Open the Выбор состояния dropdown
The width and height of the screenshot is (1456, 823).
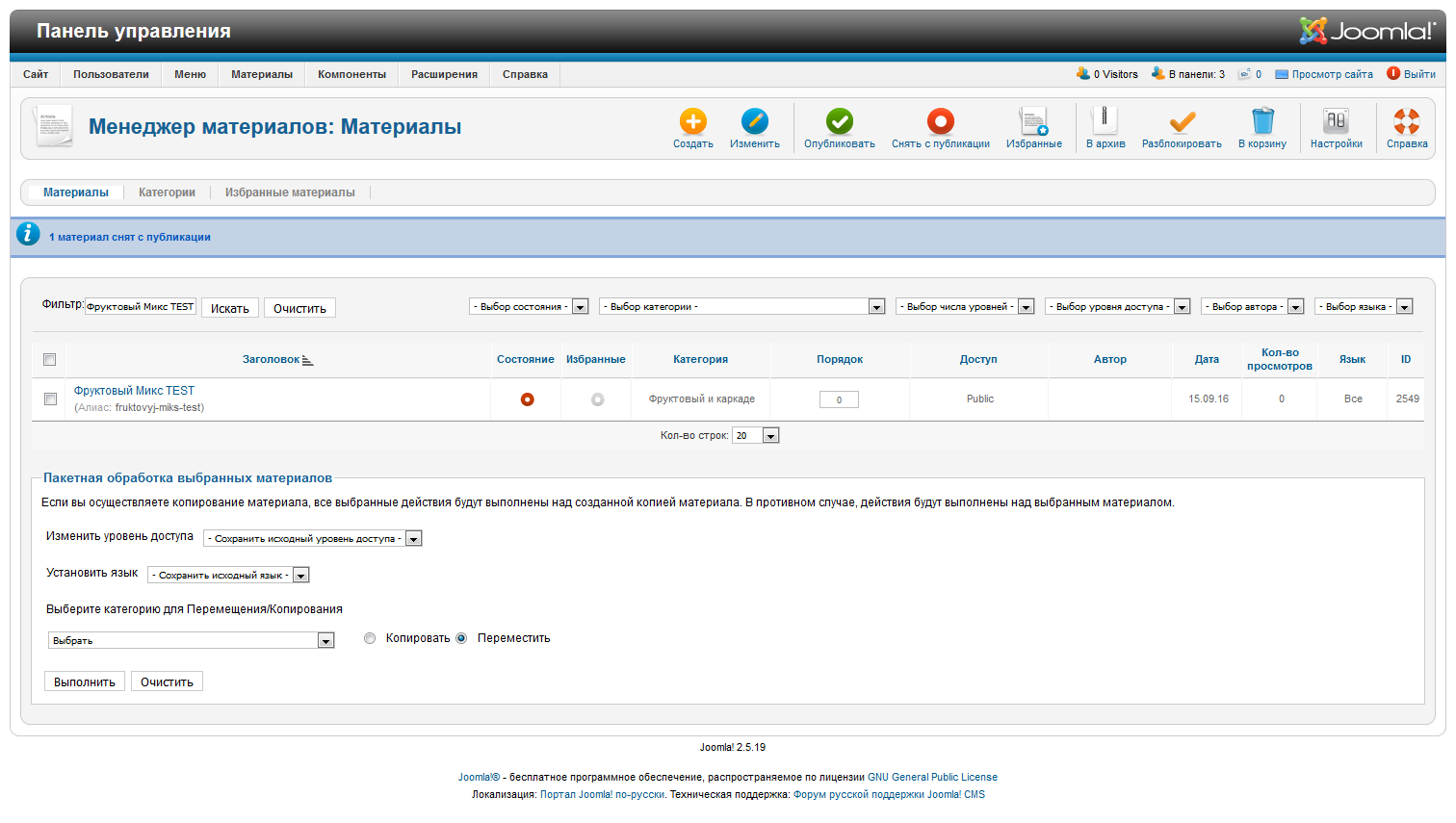coord(529,306)
